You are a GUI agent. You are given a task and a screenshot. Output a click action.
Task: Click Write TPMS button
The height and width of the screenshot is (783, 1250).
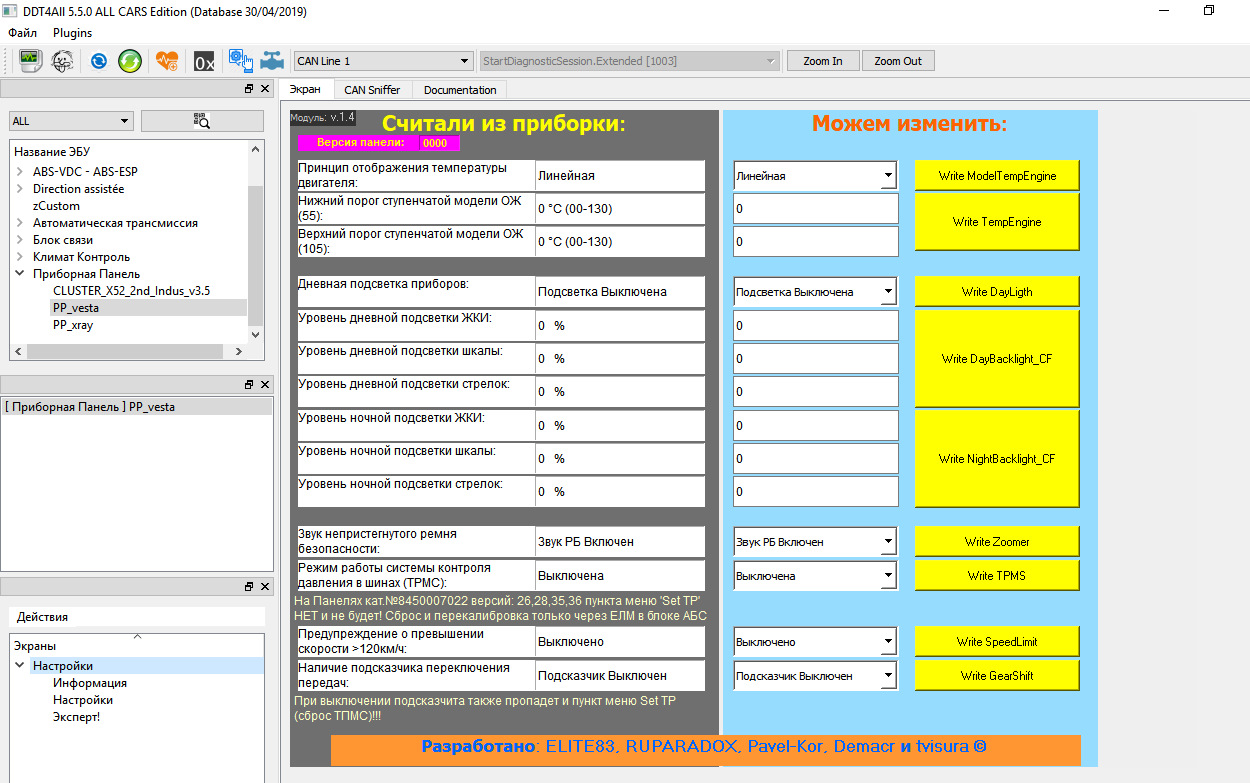tap(997, 576)
